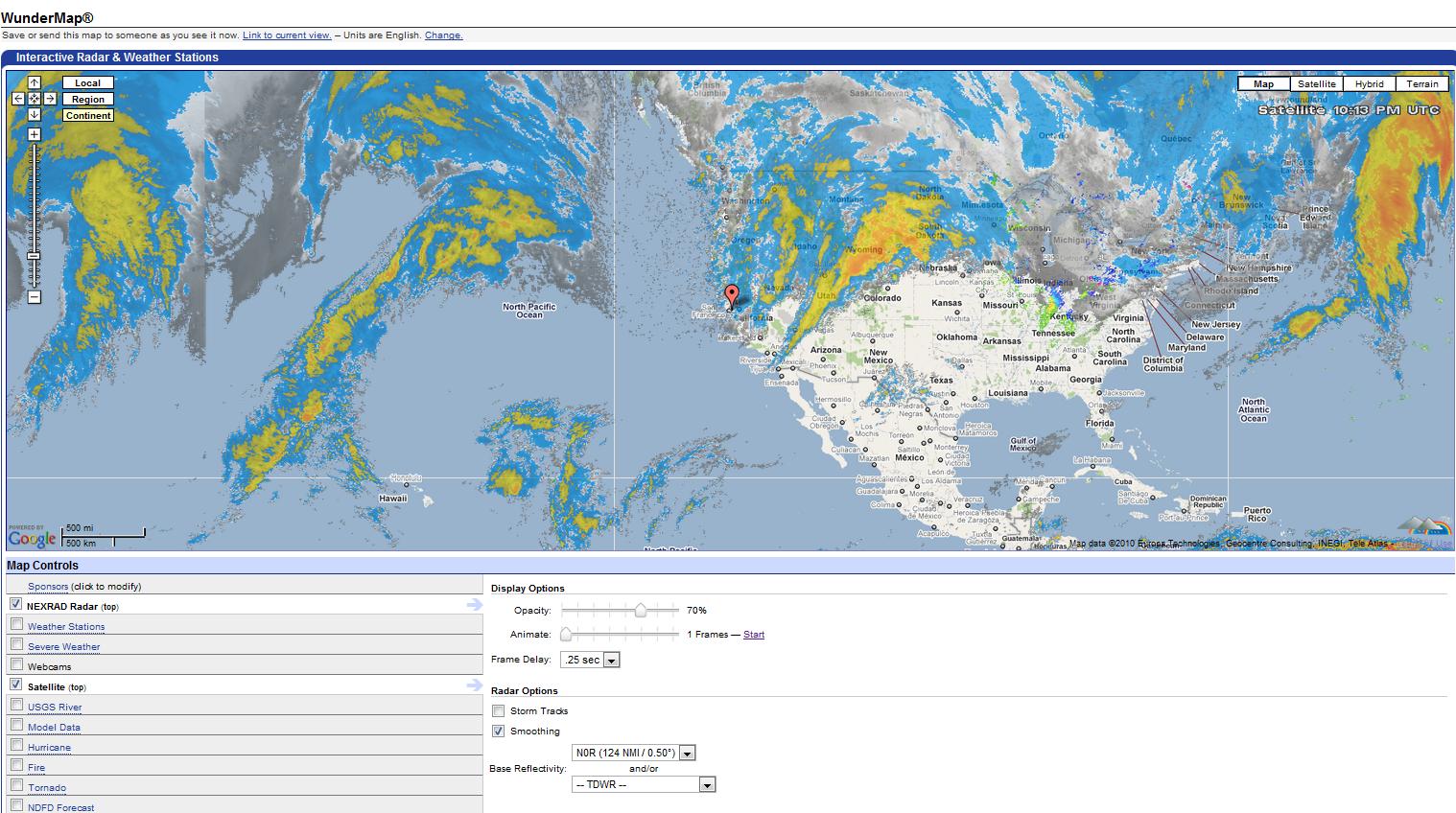Click the Google logo on the map
Image resolution: width=1456 pixels, height=813 pixels.
[x=32, y=539]
